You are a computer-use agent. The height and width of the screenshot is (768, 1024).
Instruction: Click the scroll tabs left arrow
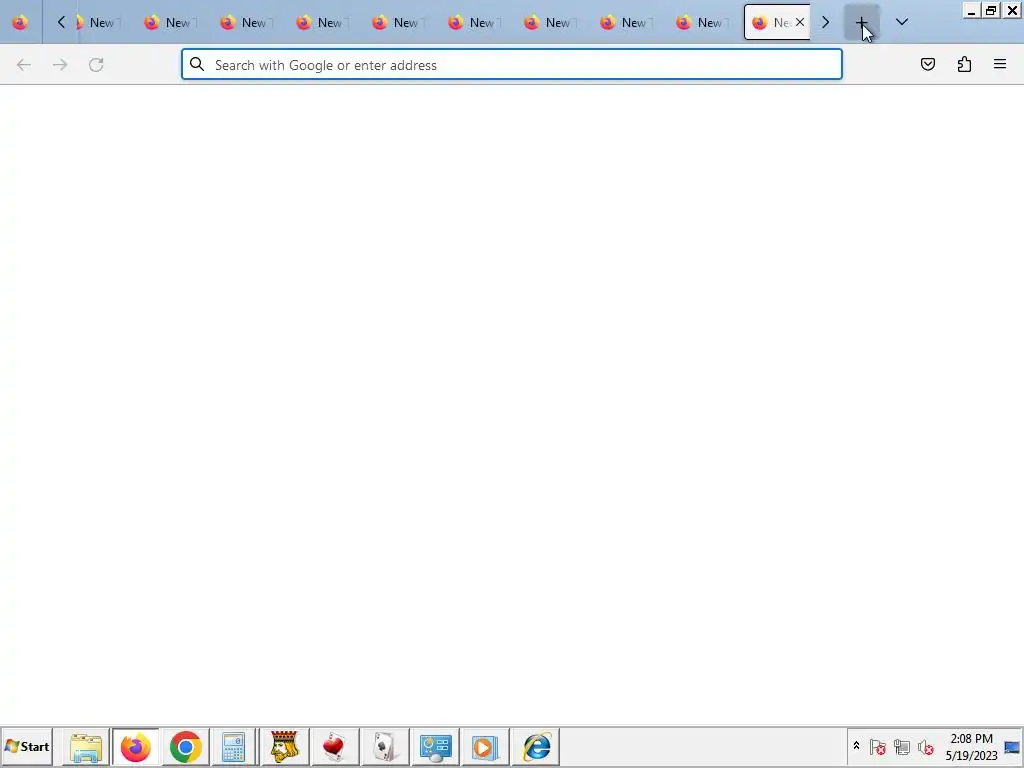[61, 22]
